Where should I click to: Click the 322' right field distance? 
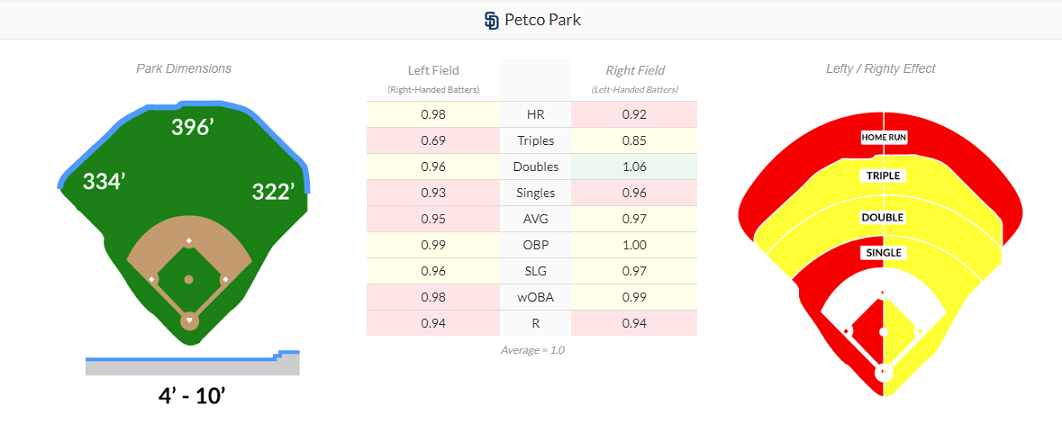point(272,191)
